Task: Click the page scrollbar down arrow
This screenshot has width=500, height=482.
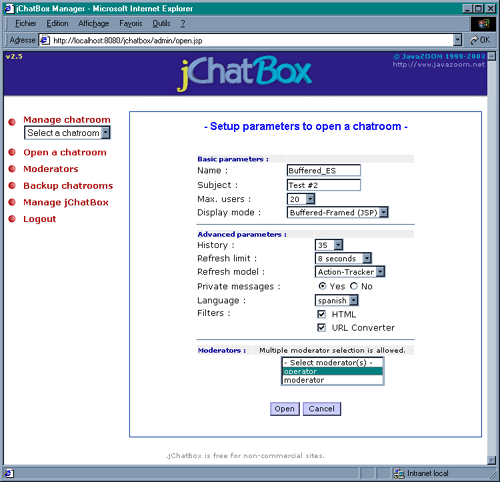Action: tap(492, 461)
